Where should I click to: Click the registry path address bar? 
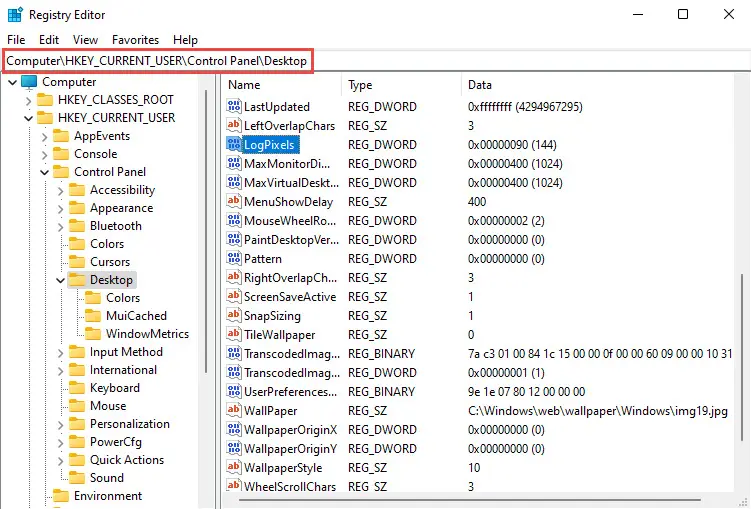pos(376,61)
